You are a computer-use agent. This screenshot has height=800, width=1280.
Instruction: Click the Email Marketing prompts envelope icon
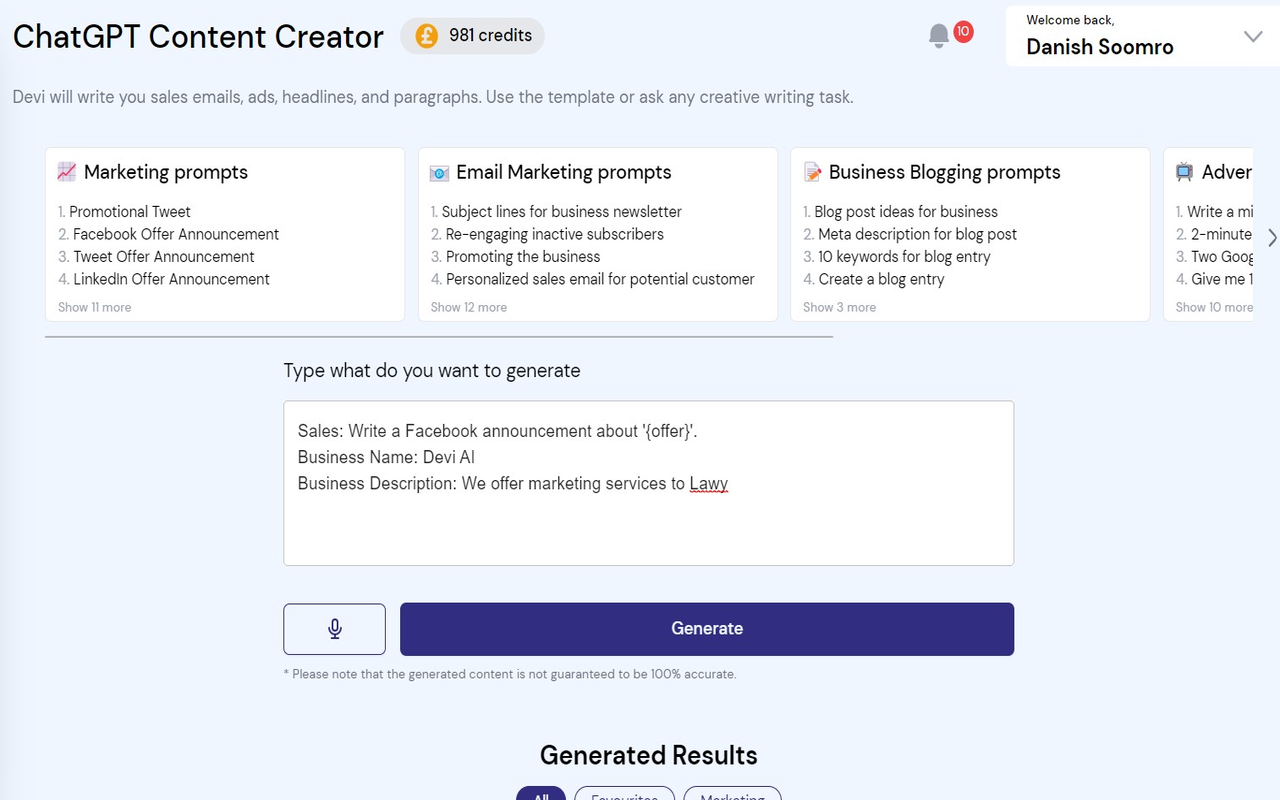[x=439, y=173]
